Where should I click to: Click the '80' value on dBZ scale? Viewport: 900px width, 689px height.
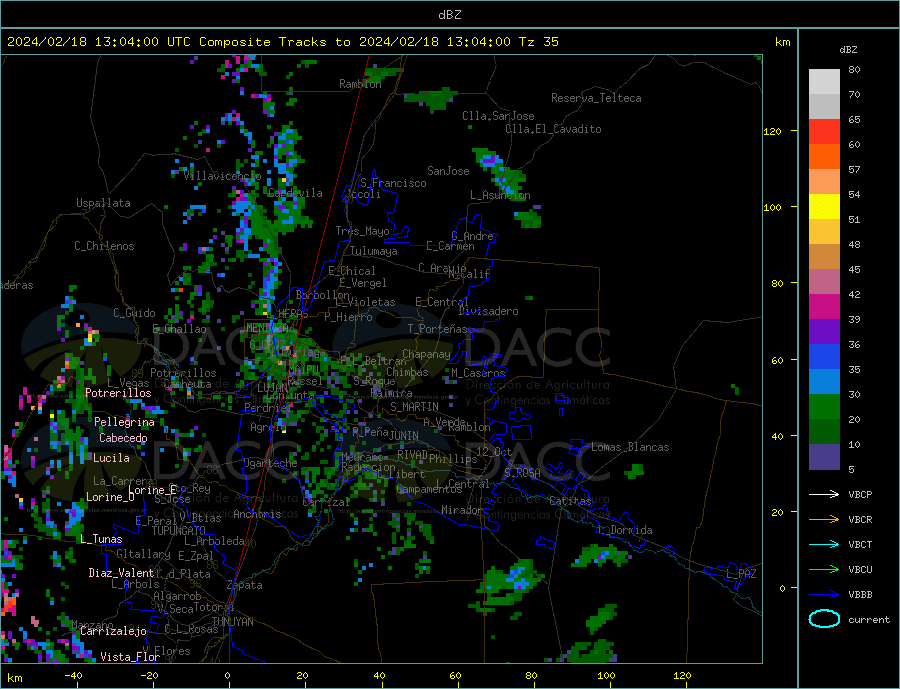coord(854,69)
